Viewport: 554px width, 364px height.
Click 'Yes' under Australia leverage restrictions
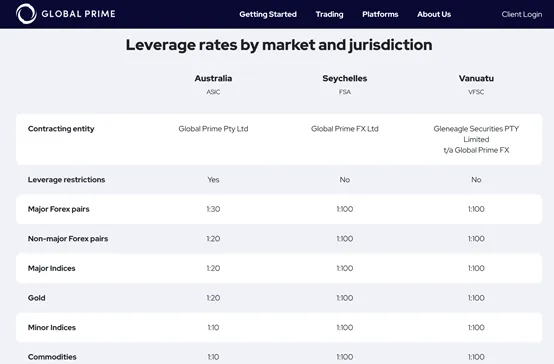[x=213, y=180]
